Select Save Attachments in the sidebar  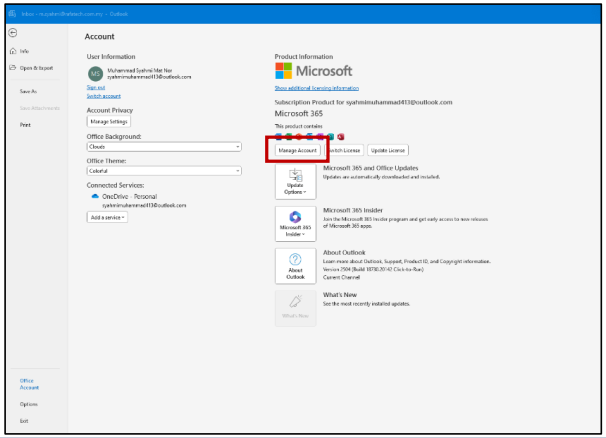(x=40, y=108)
